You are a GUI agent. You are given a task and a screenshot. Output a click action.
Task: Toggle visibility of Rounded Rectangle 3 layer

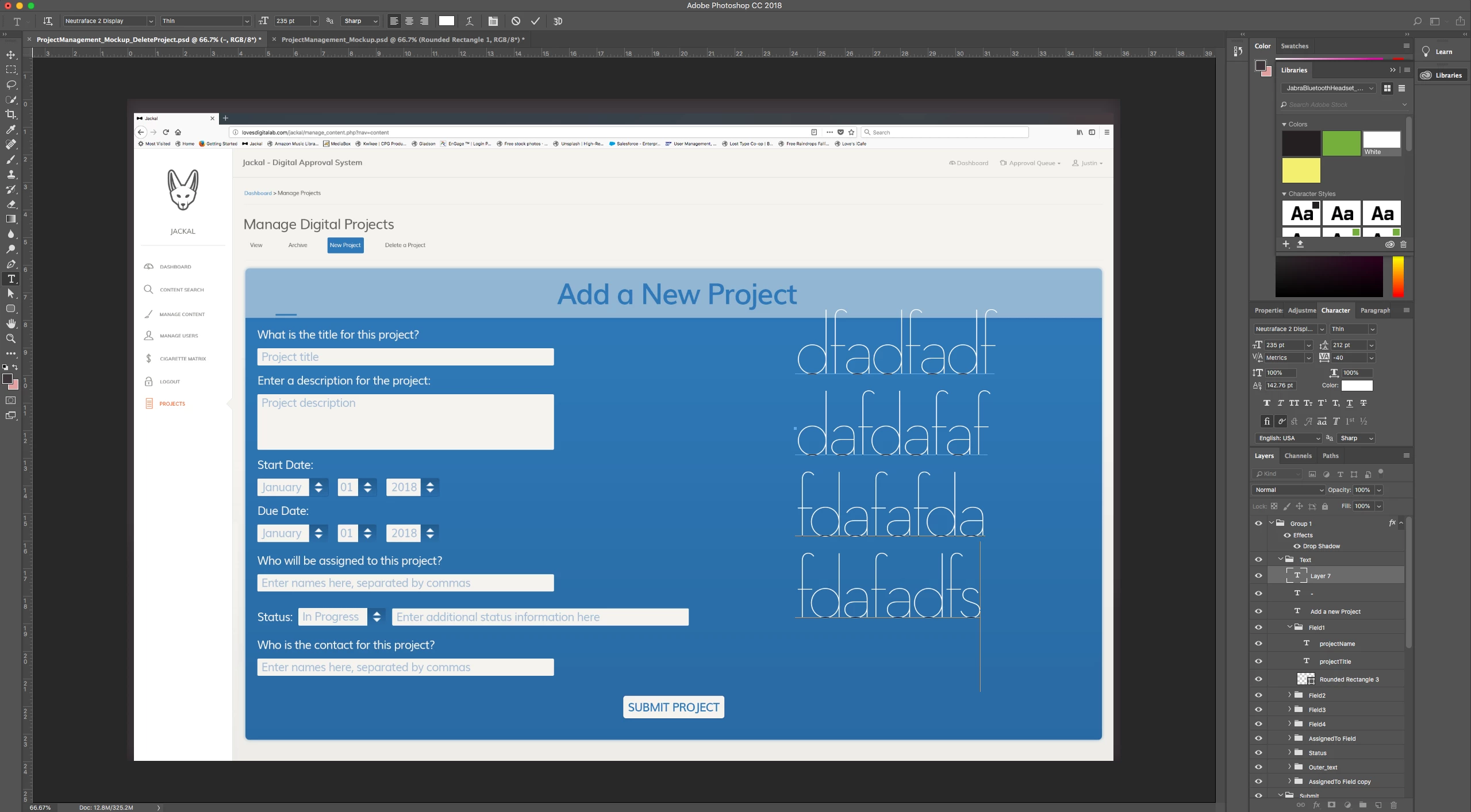(x=1258, y=679)
